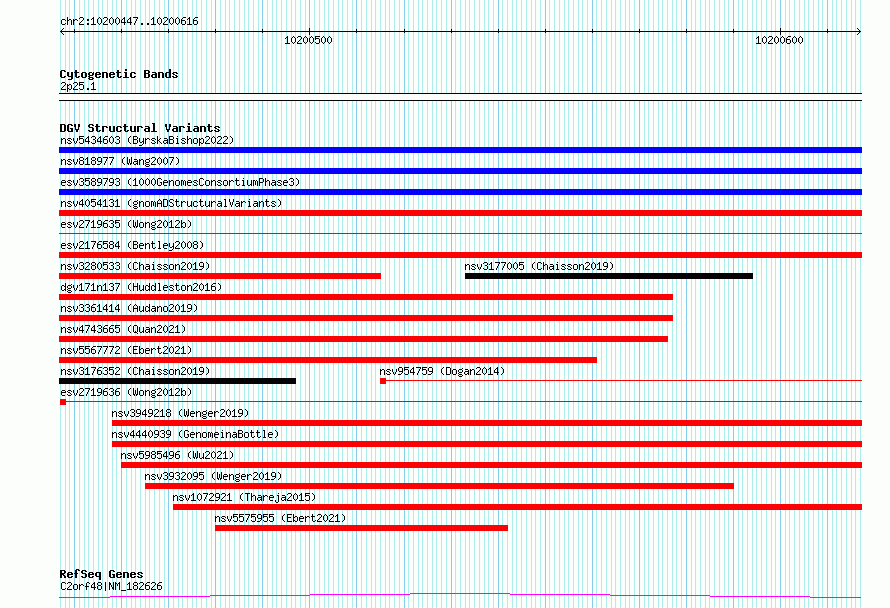Click the RefSeq Genes track heading

tap(101, 574)
